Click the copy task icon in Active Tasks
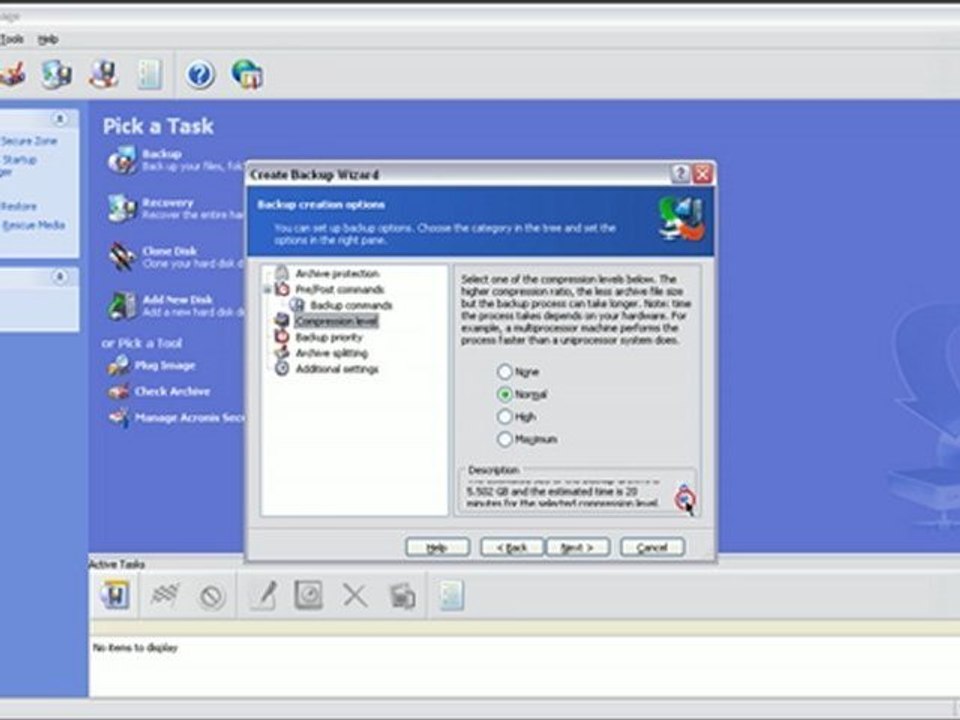 402,596
